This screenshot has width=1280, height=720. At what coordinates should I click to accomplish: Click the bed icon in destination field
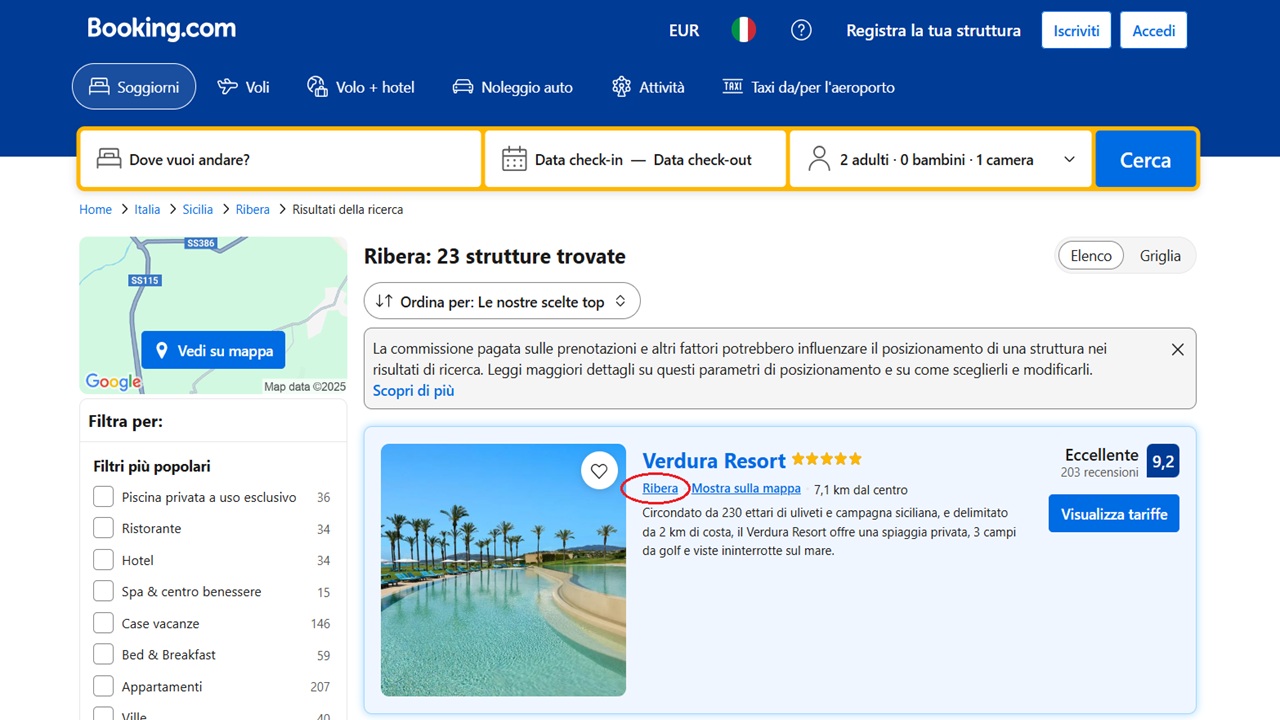[x=108, y=159]
